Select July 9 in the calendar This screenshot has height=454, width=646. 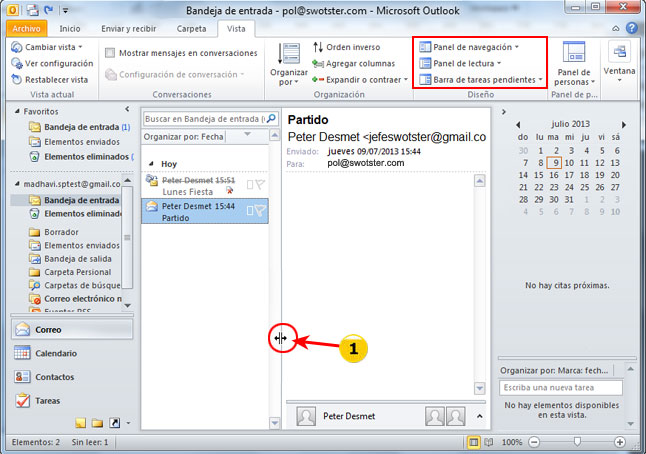pyautogui.click(x=555, y=163)
